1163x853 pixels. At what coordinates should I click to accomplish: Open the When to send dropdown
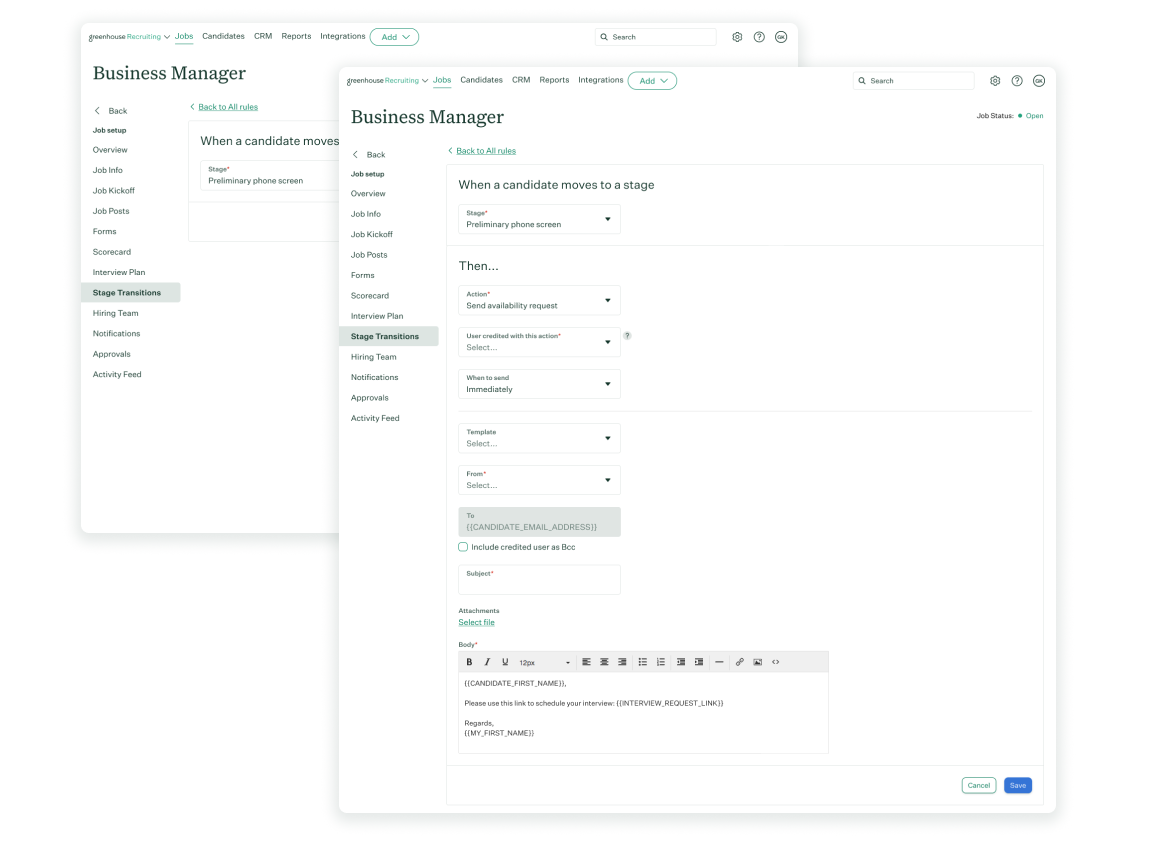(x=539, y=383)
